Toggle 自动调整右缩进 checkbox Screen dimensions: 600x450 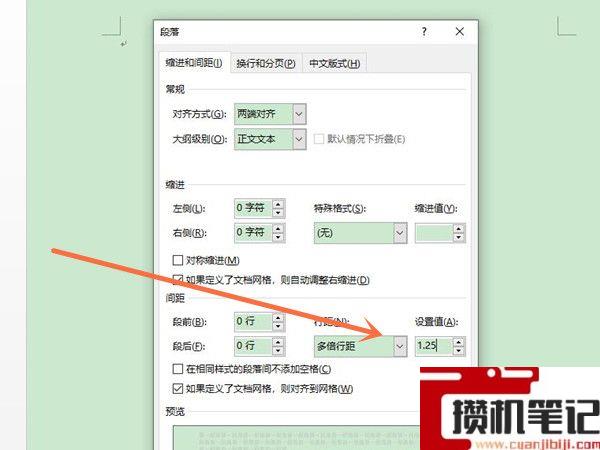pyautogui.click(x=178, y=280)
